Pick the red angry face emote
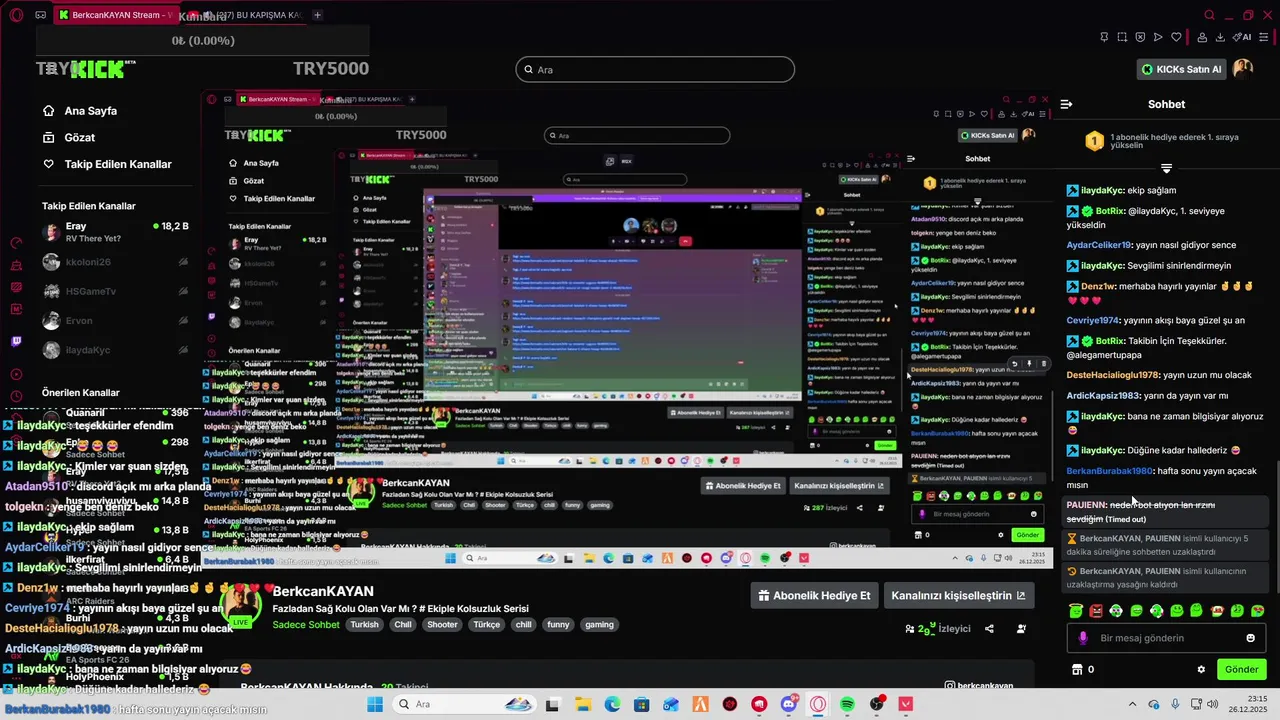 coord(1096,610)
